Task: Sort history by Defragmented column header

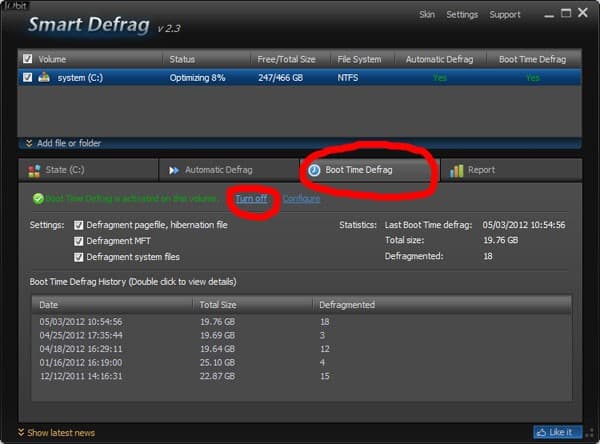Action: (442, 305)
